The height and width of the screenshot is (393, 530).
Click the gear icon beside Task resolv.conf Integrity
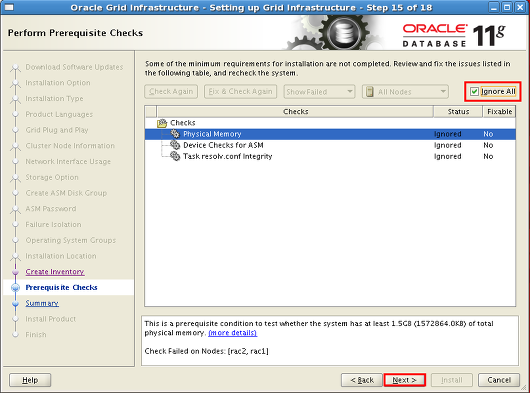175,156
